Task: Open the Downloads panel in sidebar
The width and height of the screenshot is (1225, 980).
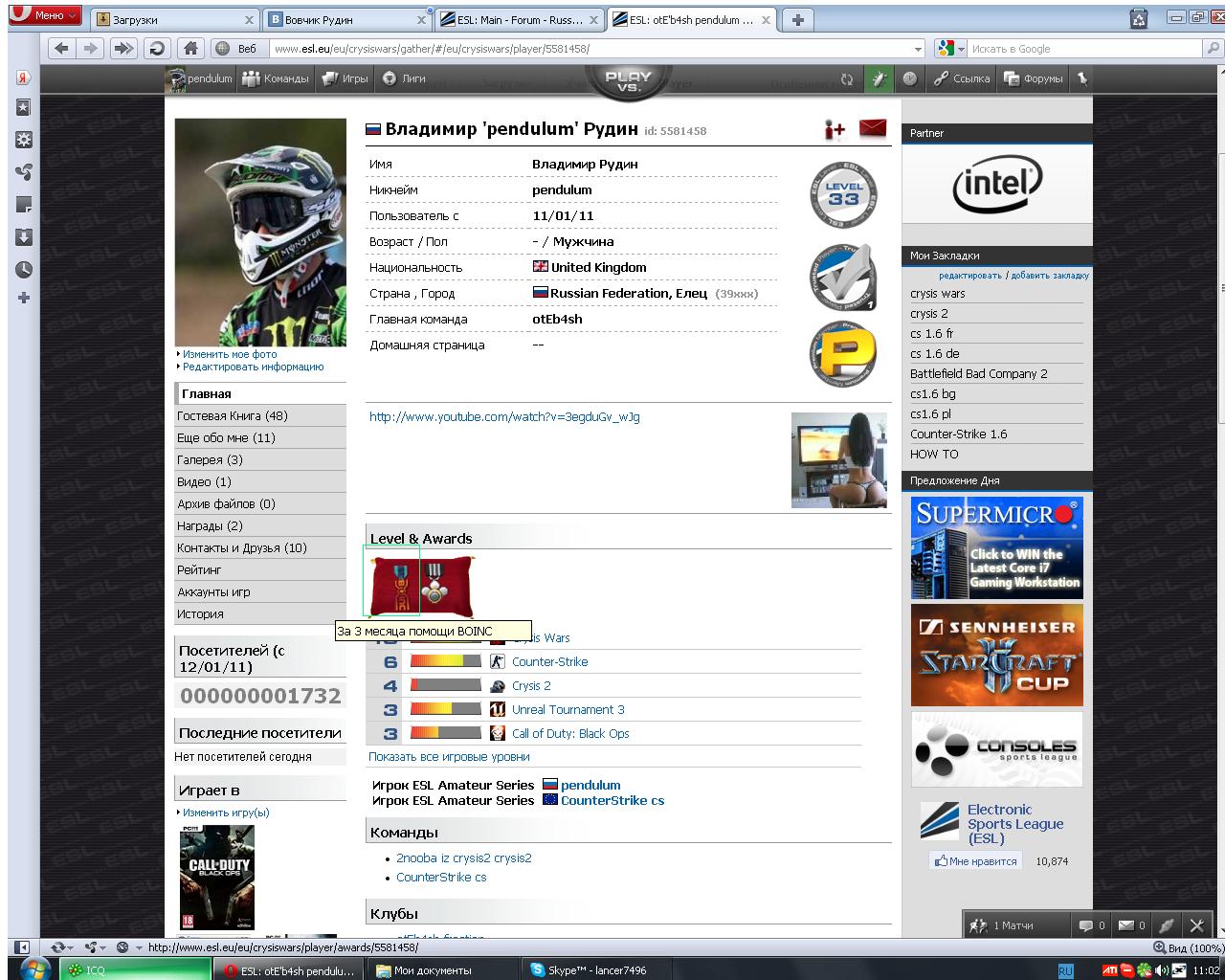Action: coord(24,237)
